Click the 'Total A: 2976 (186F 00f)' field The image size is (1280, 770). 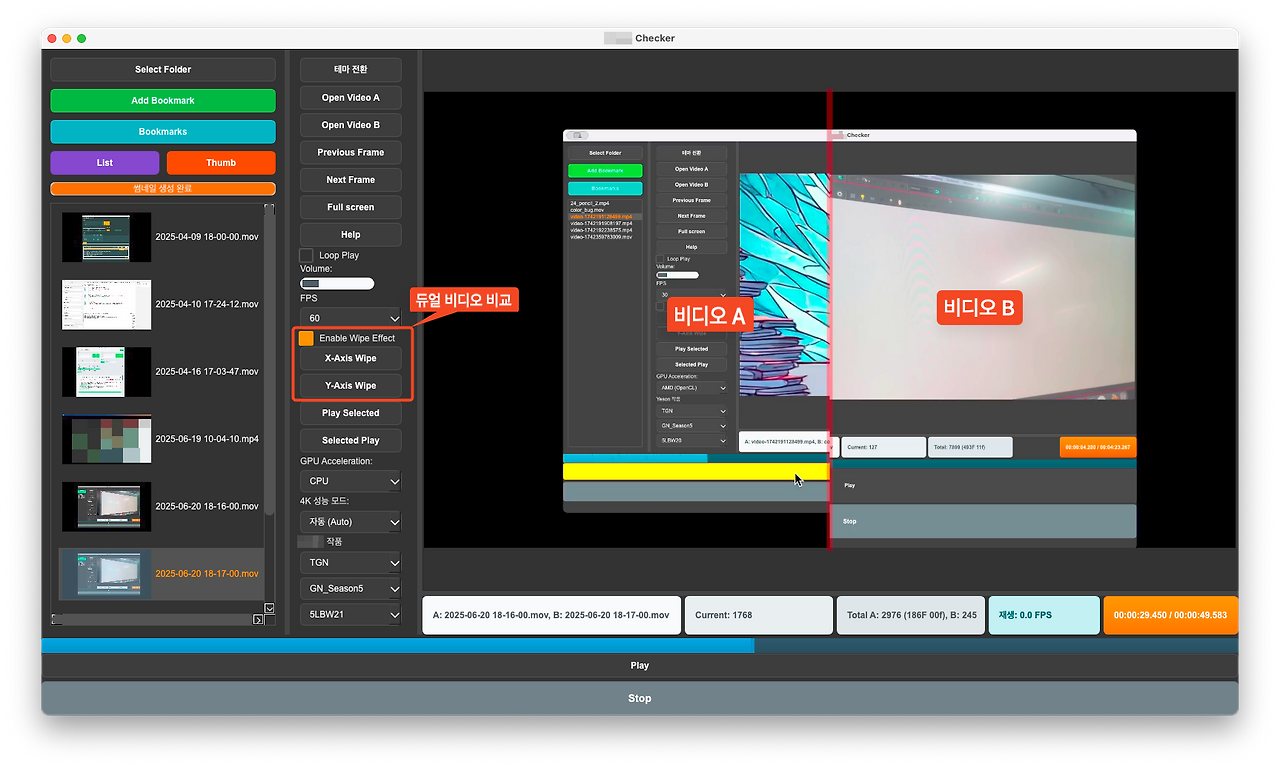point(911,615)
